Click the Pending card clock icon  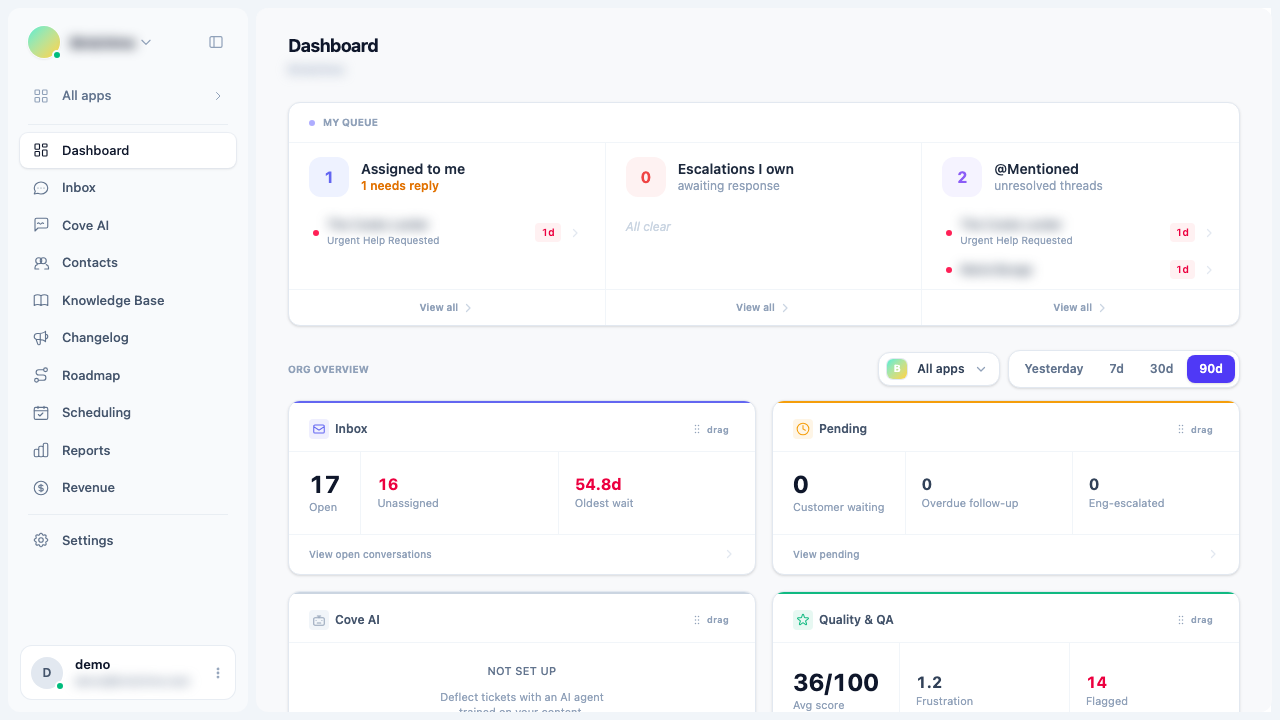tap(803, 429)
